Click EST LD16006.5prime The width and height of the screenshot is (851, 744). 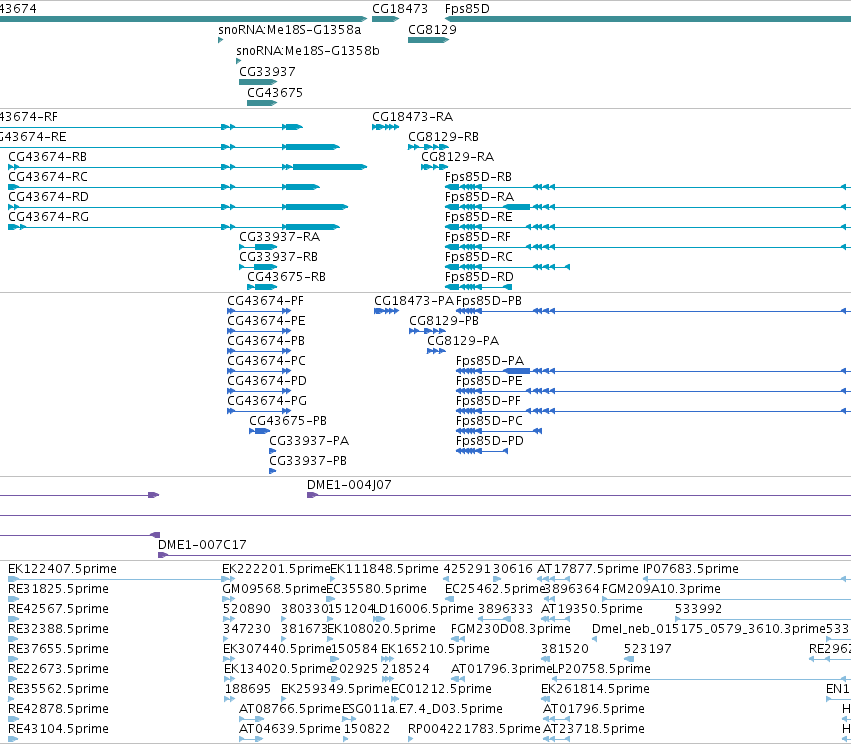tap(423, 609)
